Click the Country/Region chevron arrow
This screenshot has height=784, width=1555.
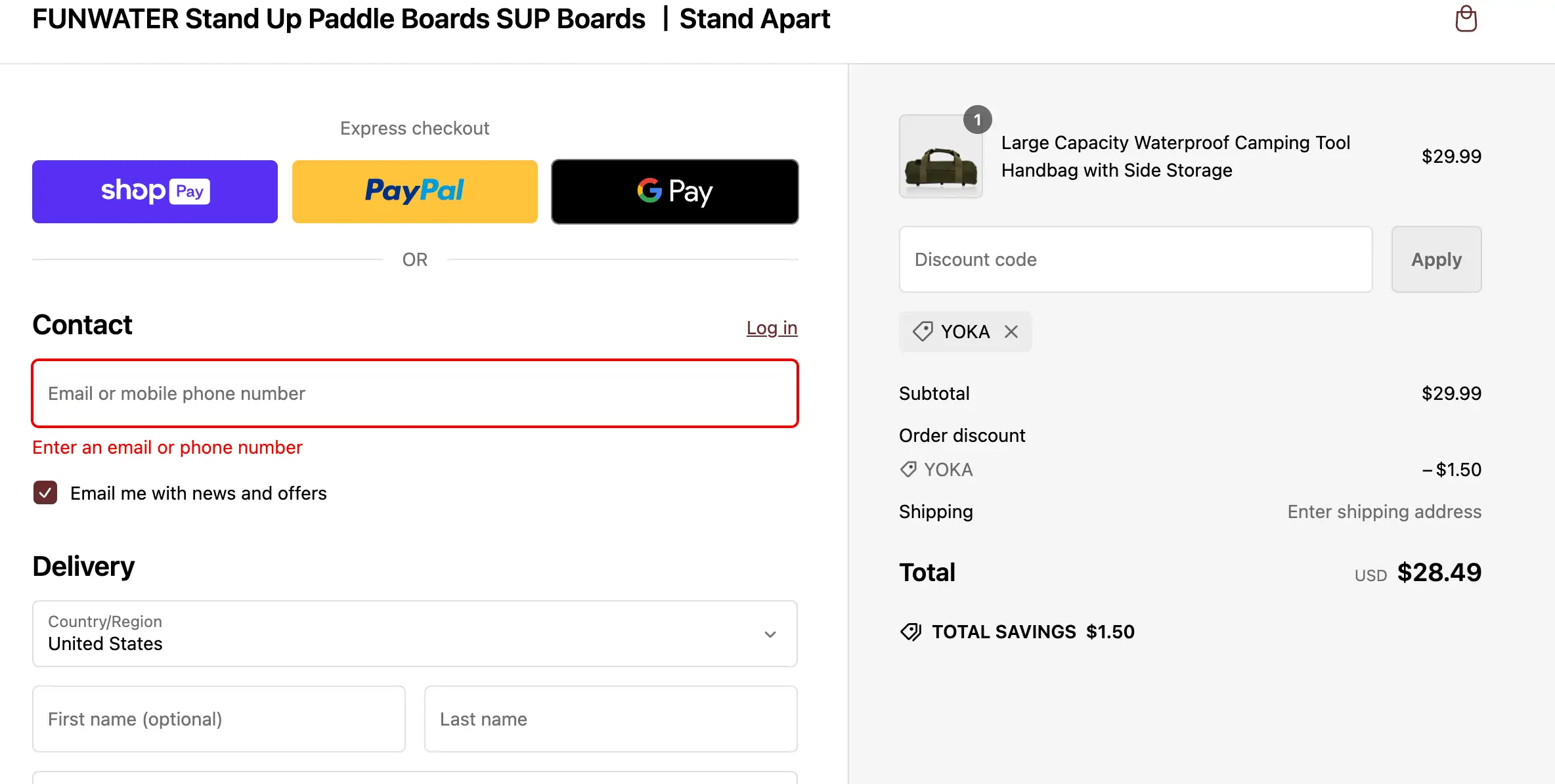(770, 634)
